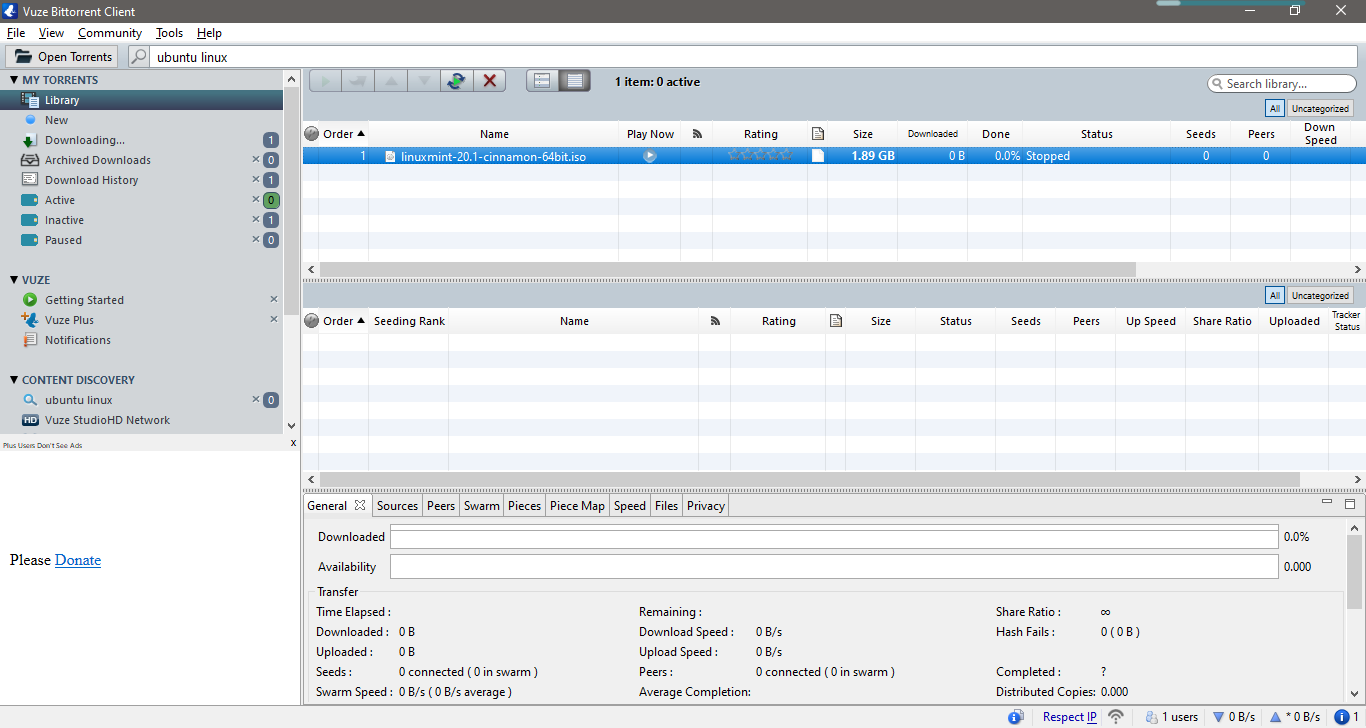Click the All filter above seeding table
This screenshot has height=728, width=1366.
(1274, 295)
